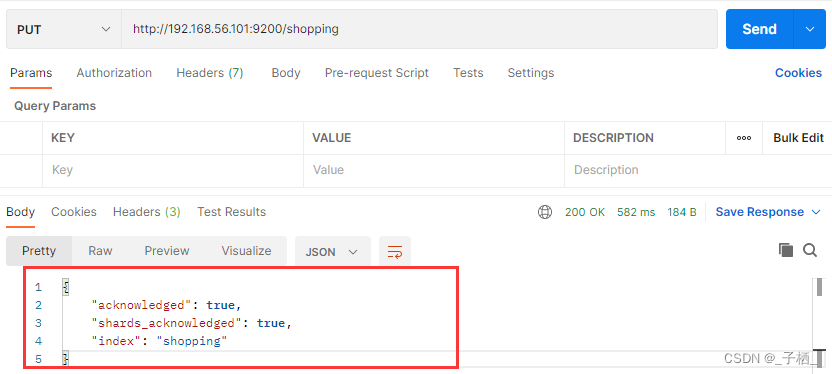
Task: Click the KEY column header
Action: click(x=63, y=138)
